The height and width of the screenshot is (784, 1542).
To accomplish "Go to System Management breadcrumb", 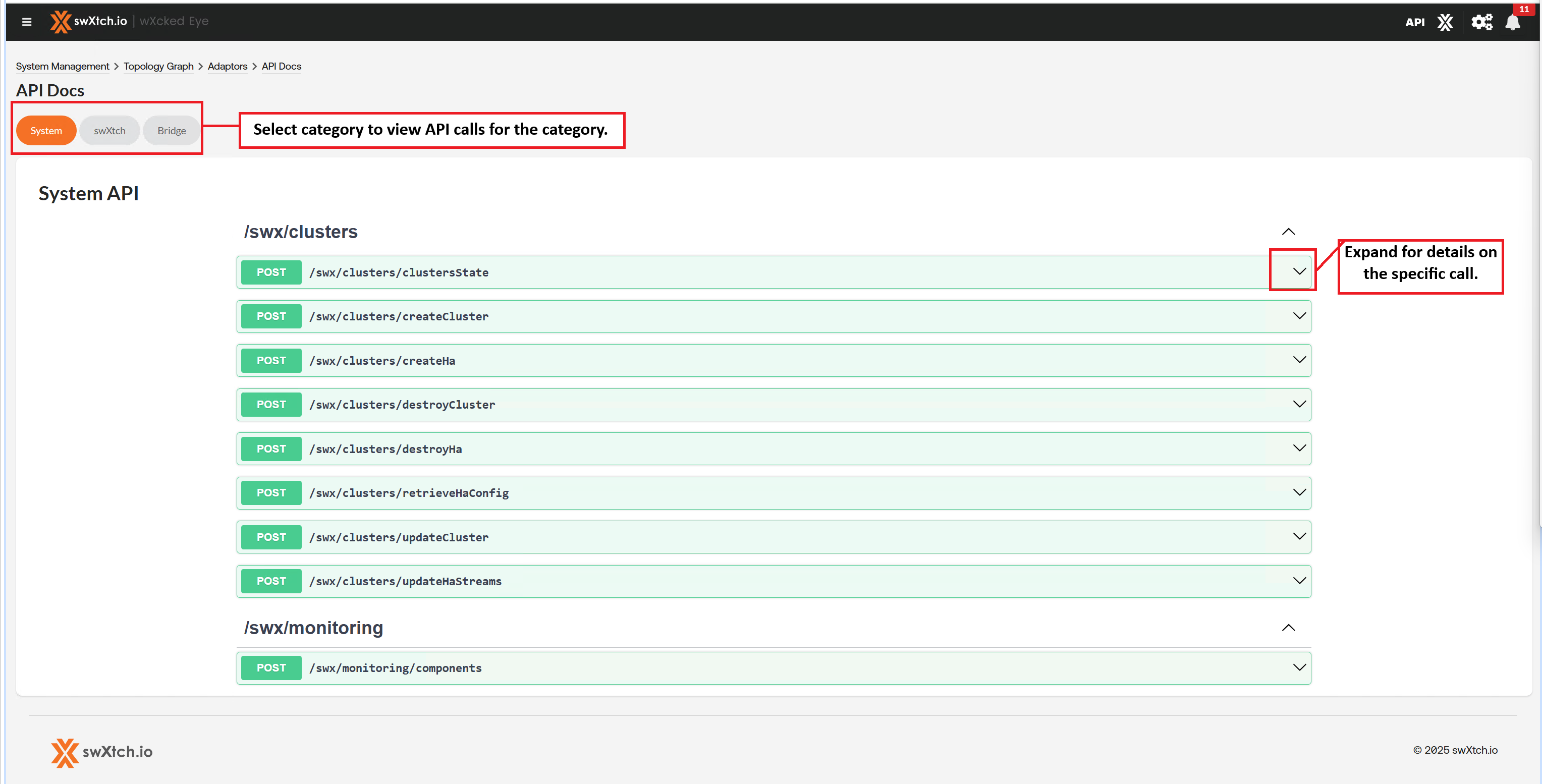I will click(x=62, y=67).
